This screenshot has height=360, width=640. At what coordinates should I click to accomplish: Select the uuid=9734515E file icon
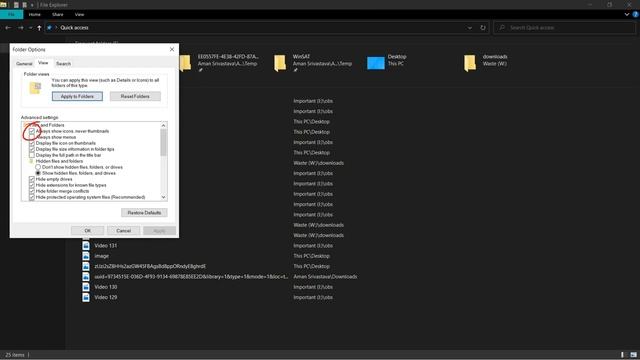click(x=86, y=277)
